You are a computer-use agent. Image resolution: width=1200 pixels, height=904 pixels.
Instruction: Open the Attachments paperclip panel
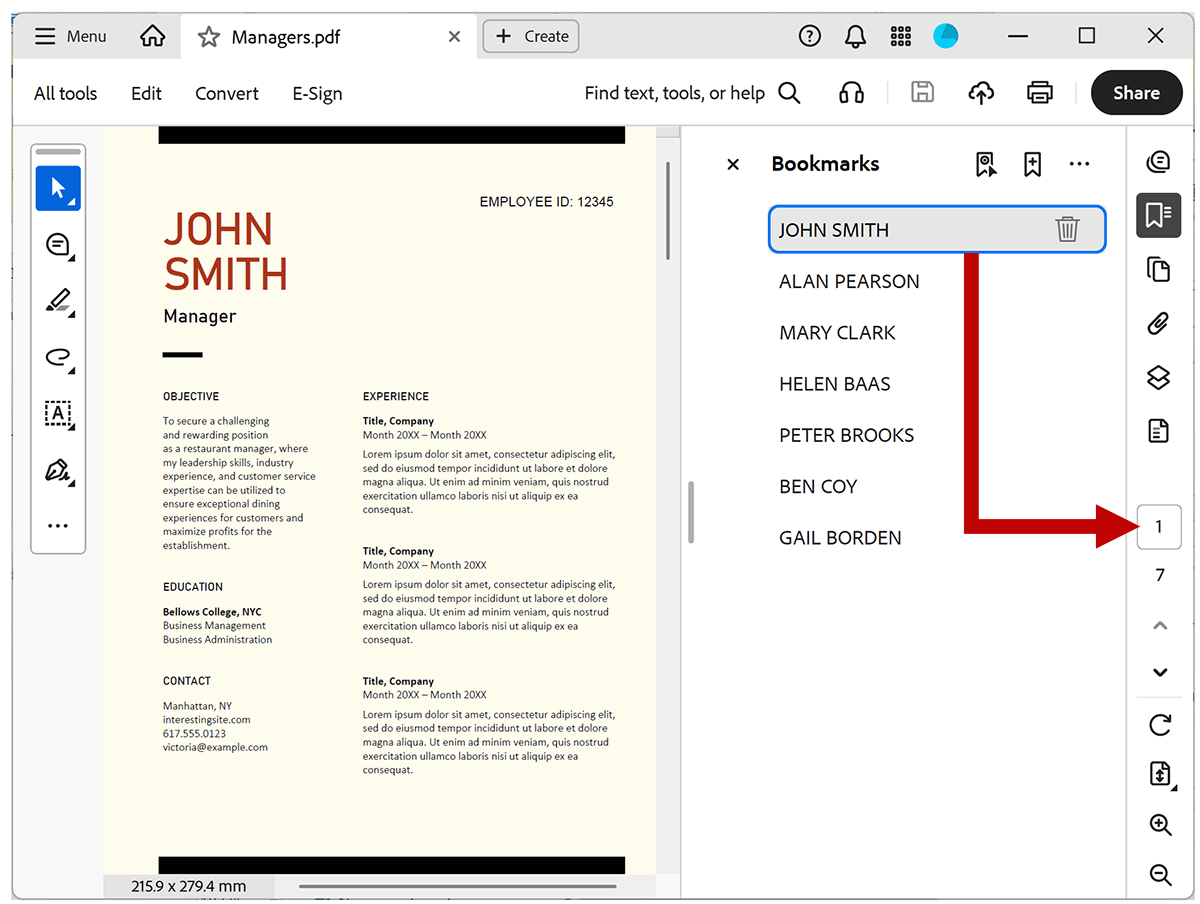tap(1159, 323)
